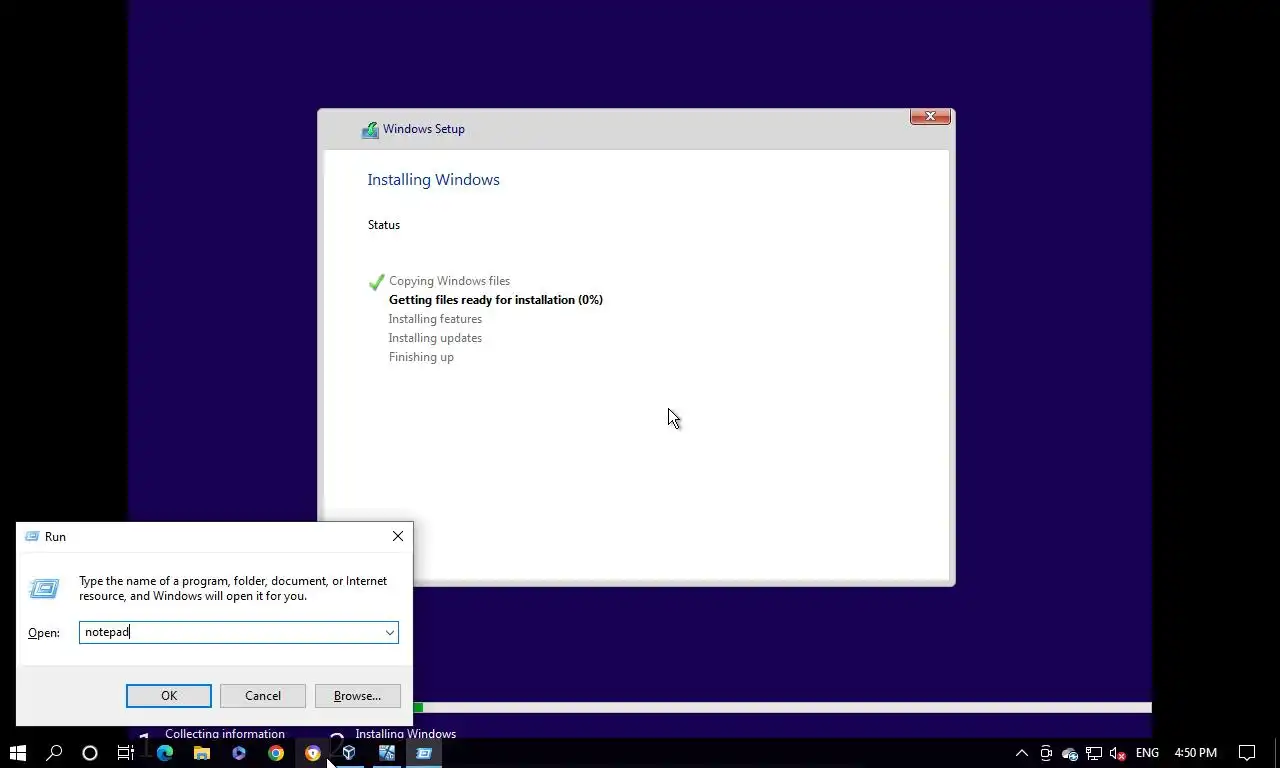Screen dimensions: 1280x768
Task: Open Task View on the taskbar
Action: point(126,753)
